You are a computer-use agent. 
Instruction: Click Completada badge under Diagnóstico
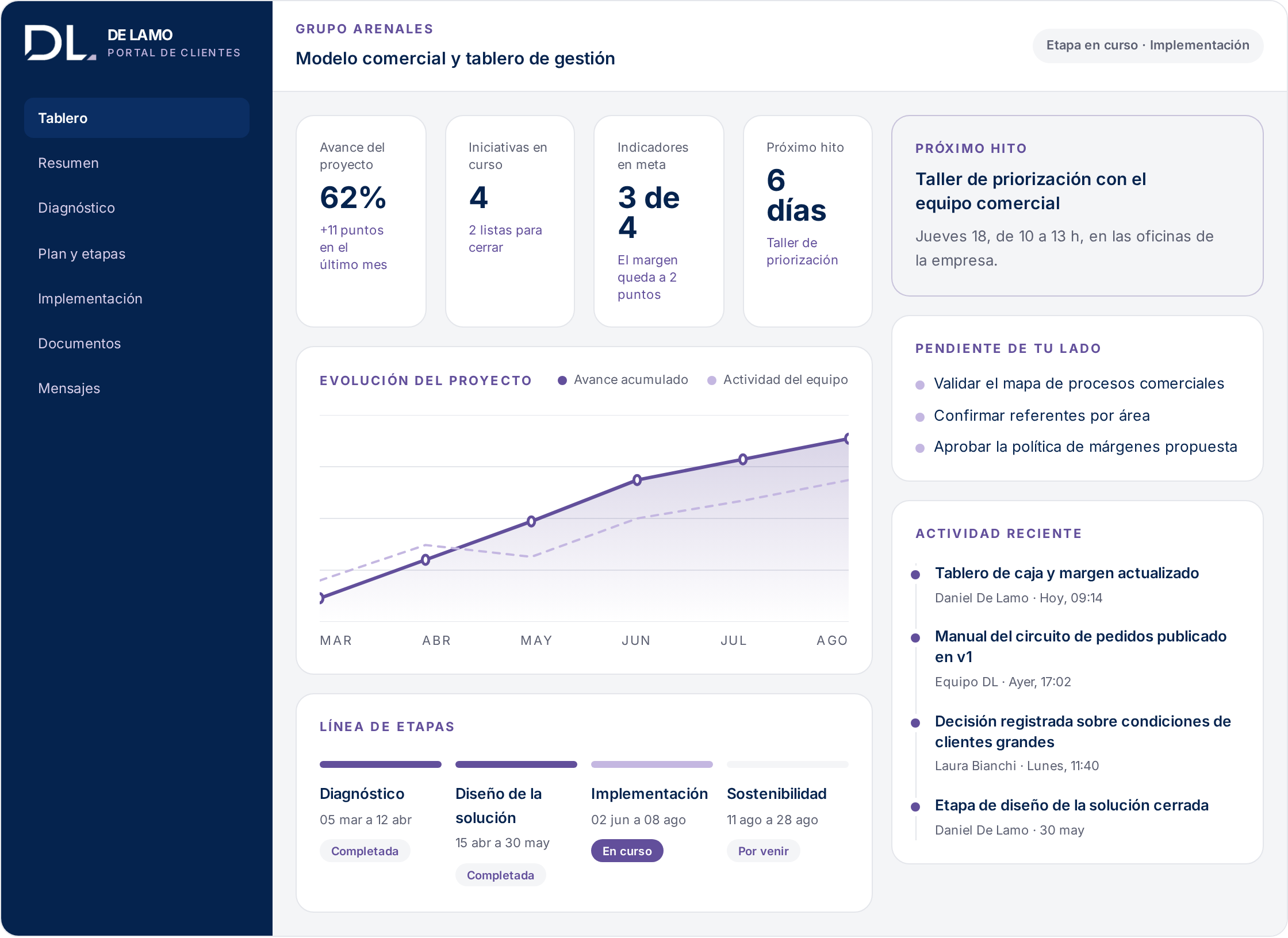coord(365,851)
